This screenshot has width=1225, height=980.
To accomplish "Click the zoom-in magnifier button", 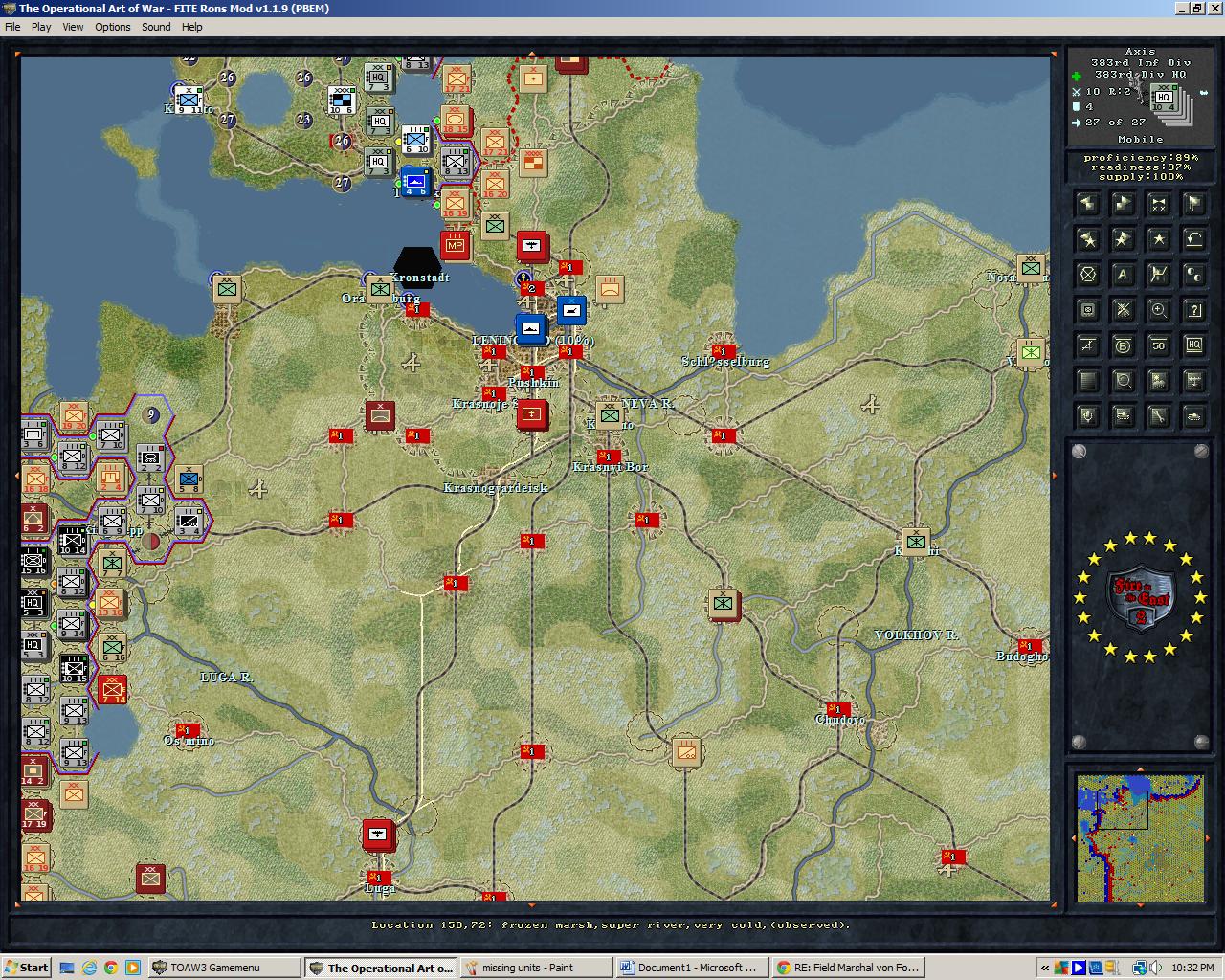I will point(1158,310).
